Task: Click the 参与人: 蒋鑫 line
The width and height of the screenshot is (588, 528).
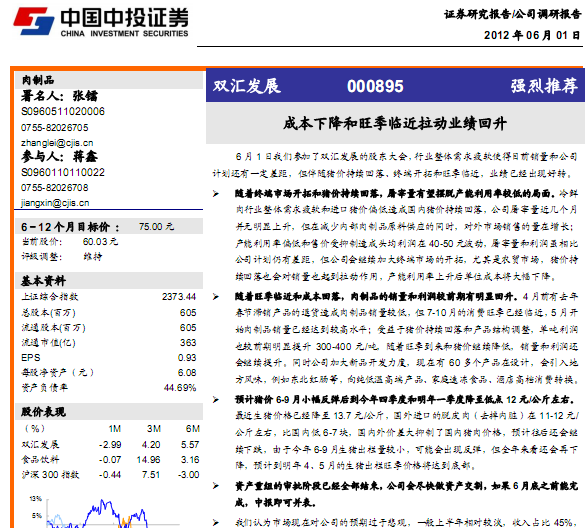Action: point(59,156)
